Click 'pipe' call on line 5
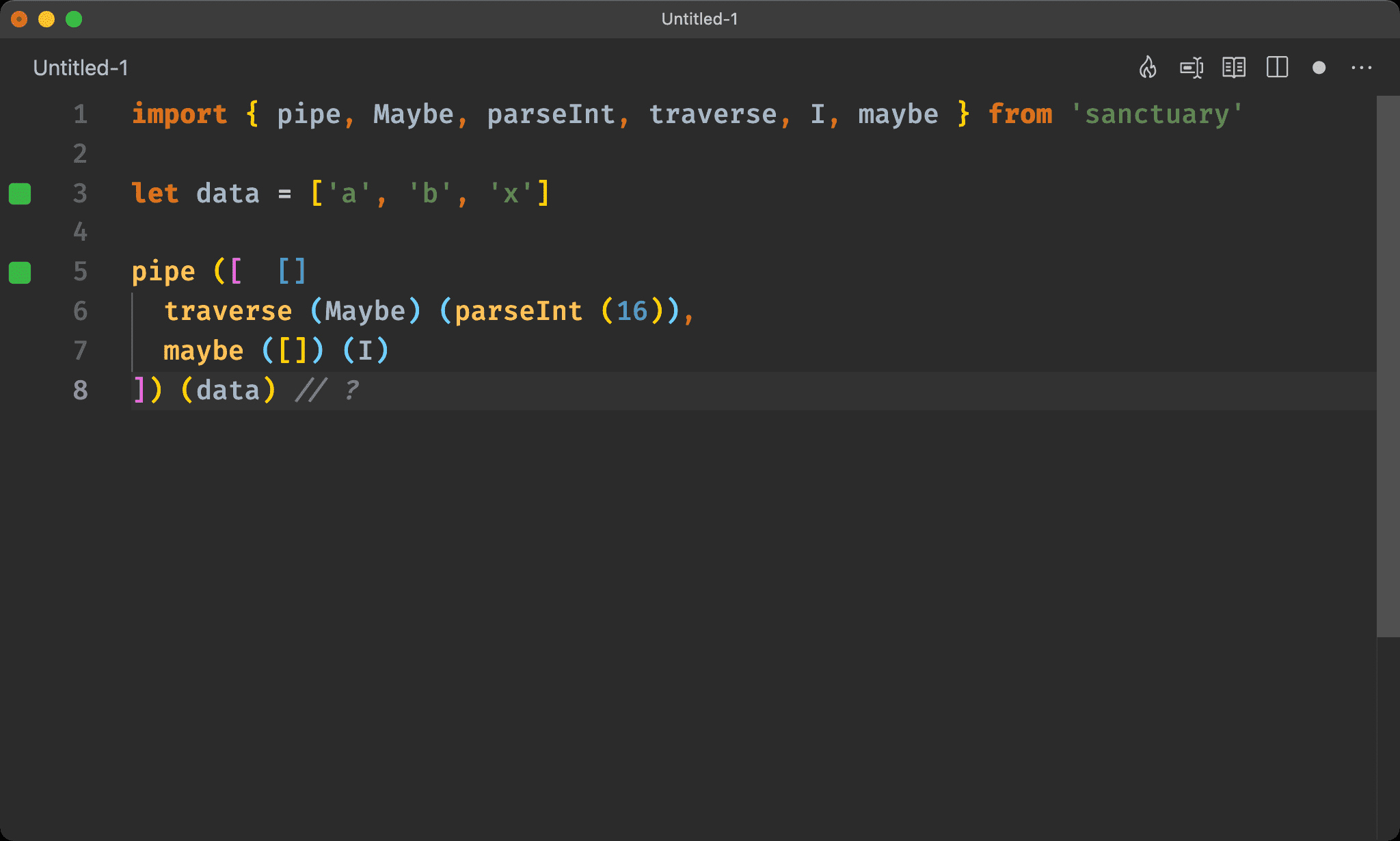Image resolution: width=1400 pixels, height=841 pixels. 163,272
